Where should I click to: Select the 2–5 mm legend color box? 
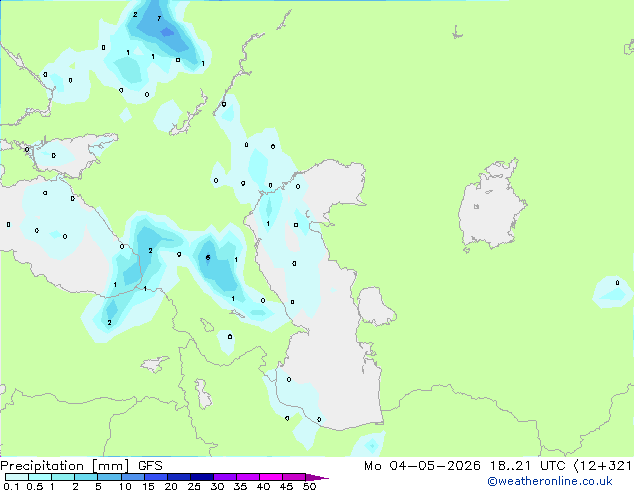click(86, 477)
